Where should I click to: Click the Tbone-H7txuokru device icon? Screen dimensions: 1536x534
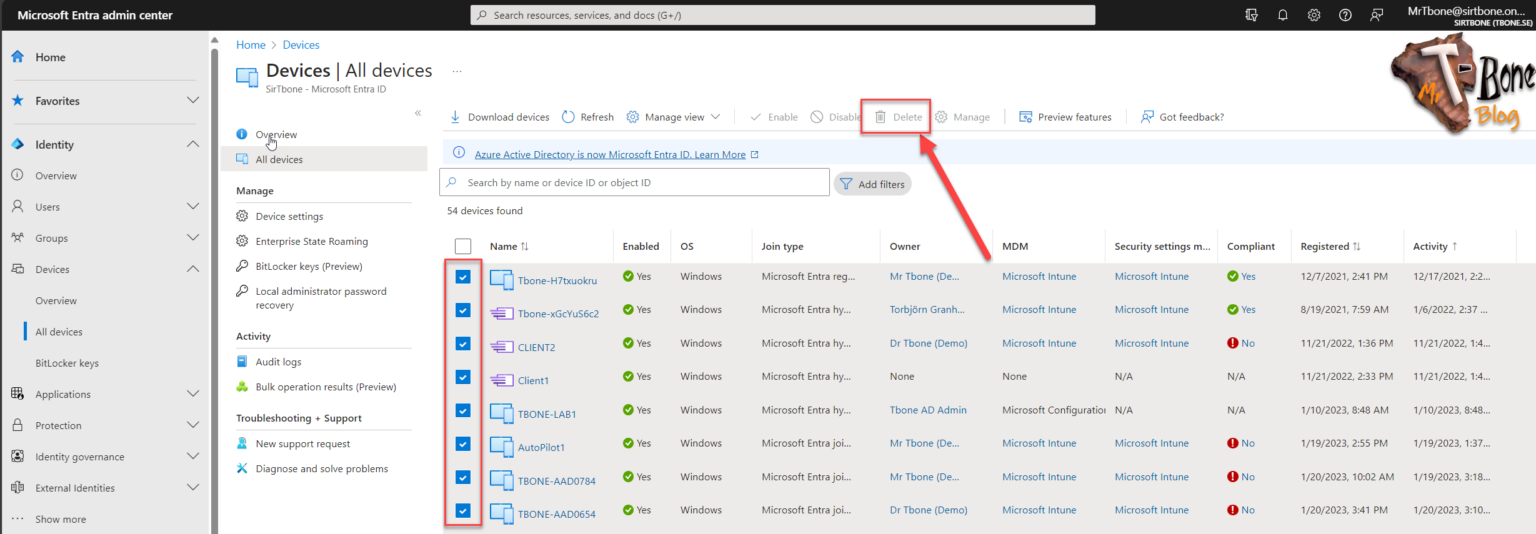500,280
